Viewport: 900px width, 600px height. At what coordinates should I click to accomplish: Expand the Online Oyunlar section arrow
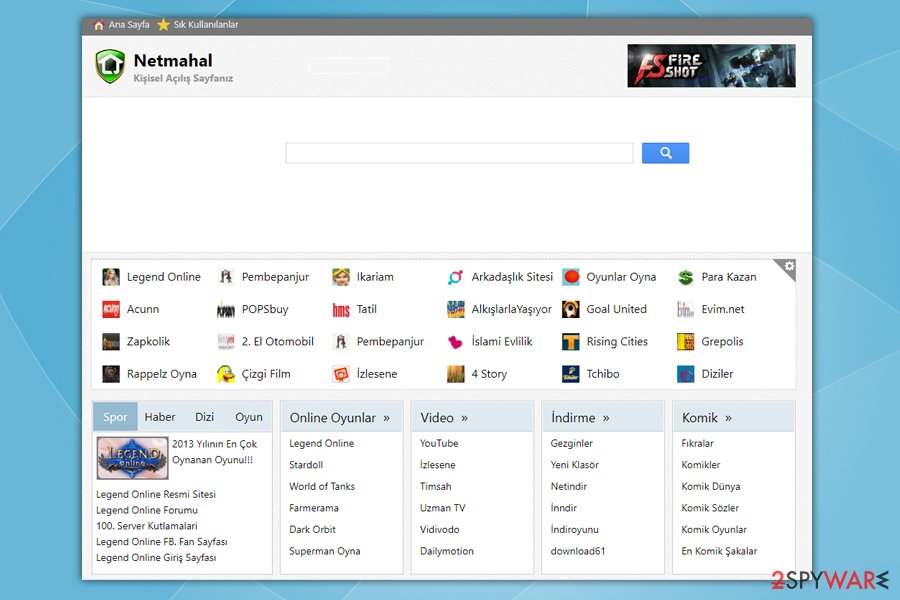click(x=386, y=418)
